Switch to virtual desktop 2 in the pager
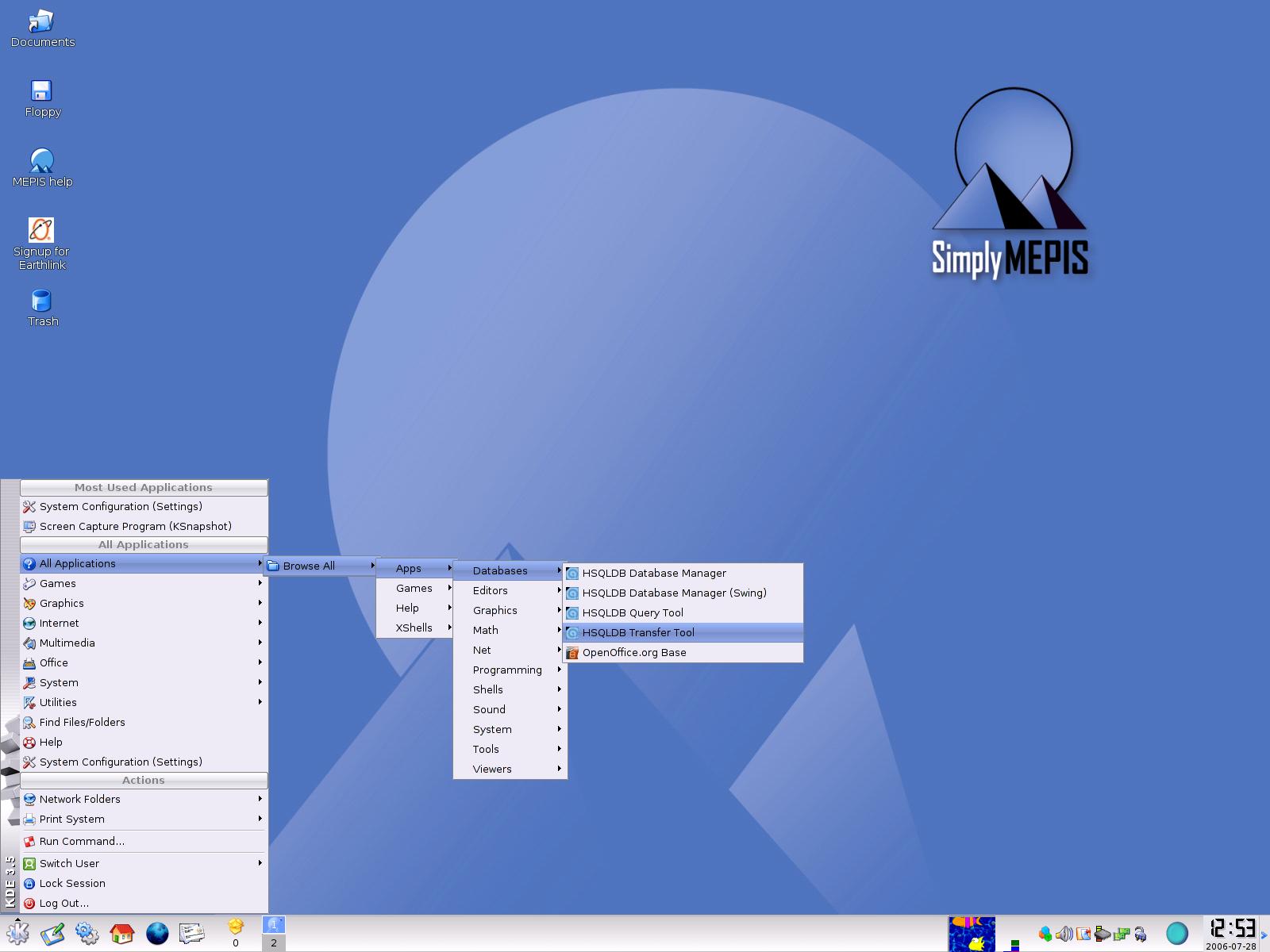 tap(273, 942)
